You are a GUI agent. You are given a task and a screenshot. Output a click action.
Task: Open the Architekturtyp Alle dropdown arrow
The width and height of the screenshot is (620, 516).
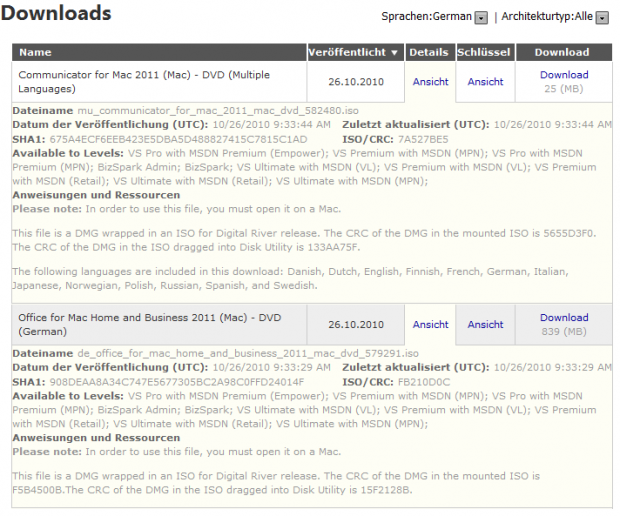(x=602, y=18)
